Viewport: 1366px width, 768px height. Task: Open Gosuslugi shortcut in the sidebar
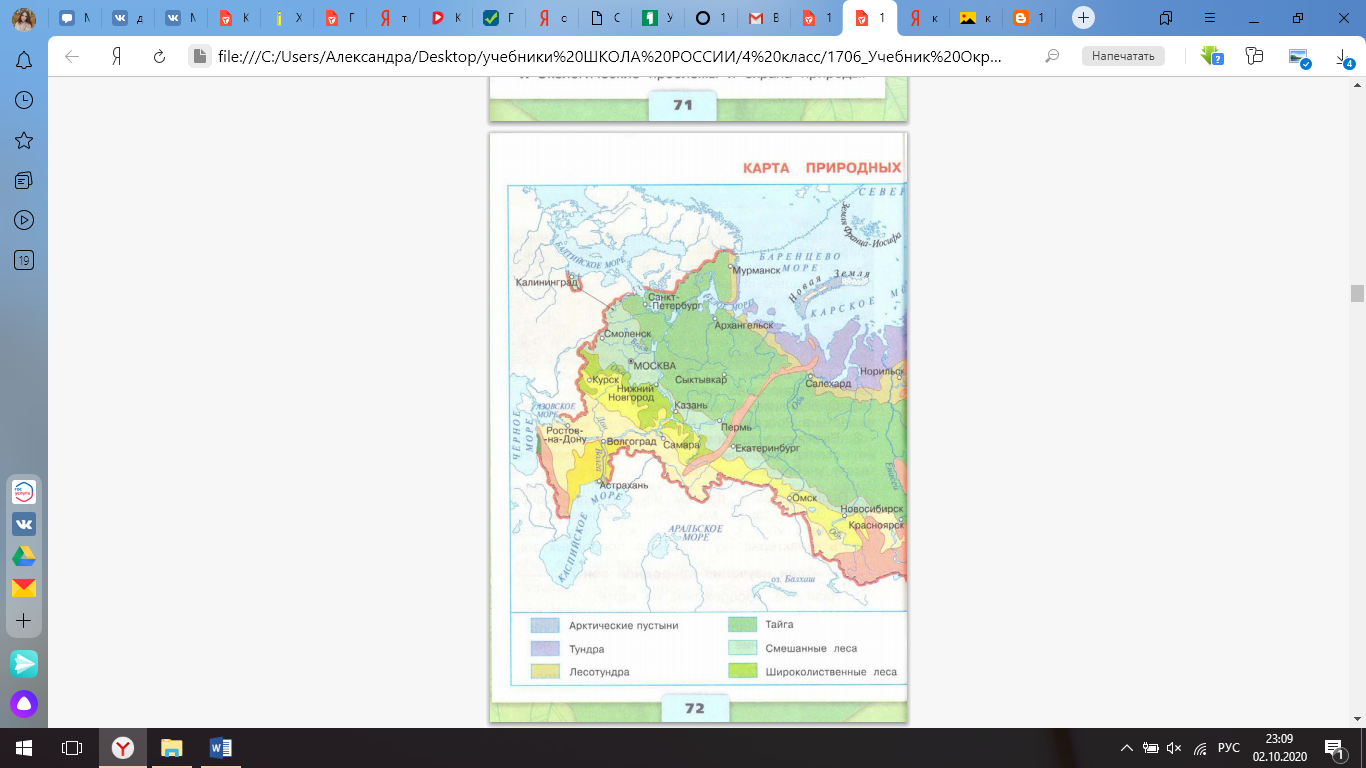(x=24, y=492)
